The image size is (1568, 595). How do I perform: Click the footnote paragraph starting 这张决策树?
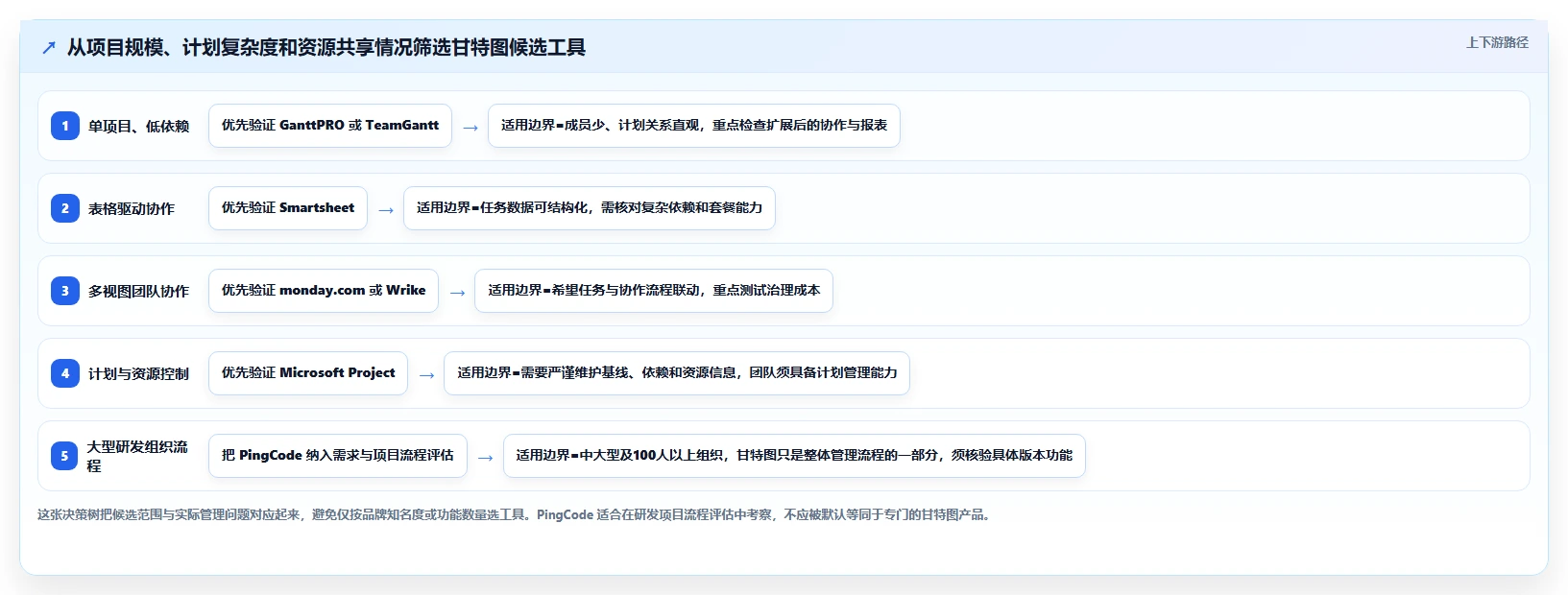[516, 515]
